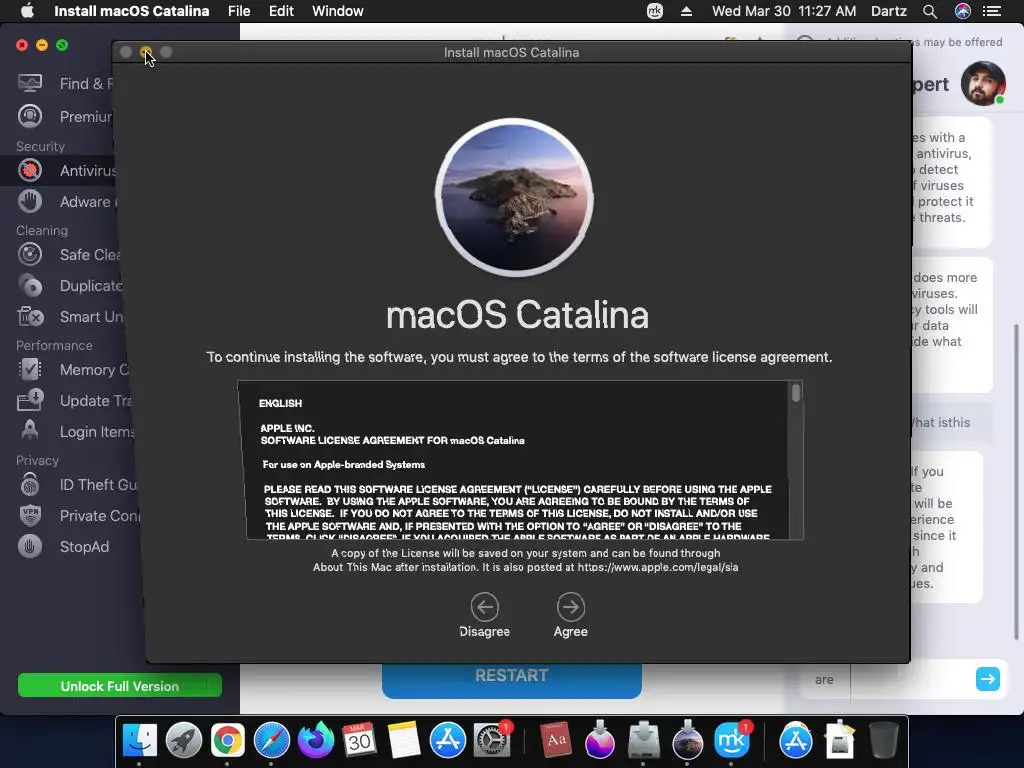Open Dictionary from the Dock

pyautogui.click(x=556, y=741)
